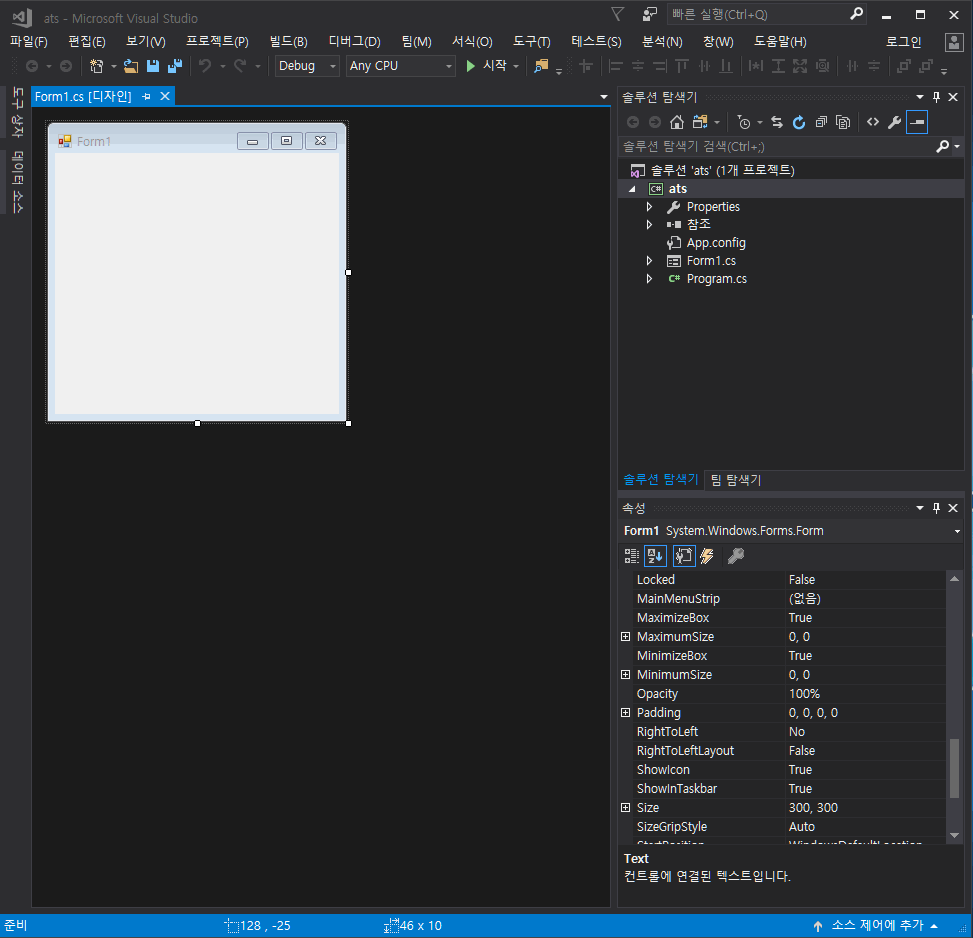Viewport: 973px width, 938px height.
Task: Open Properties via the wrench icon
Action: point(894,122)
